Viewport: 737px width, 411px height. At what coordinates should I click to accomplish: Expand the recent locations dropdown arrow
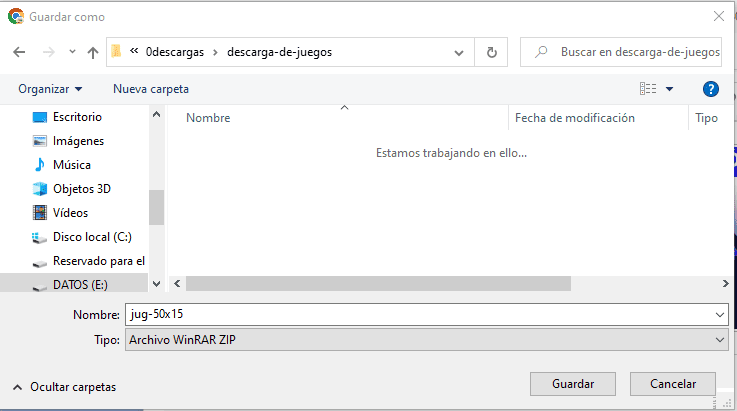tap(72, 52)
